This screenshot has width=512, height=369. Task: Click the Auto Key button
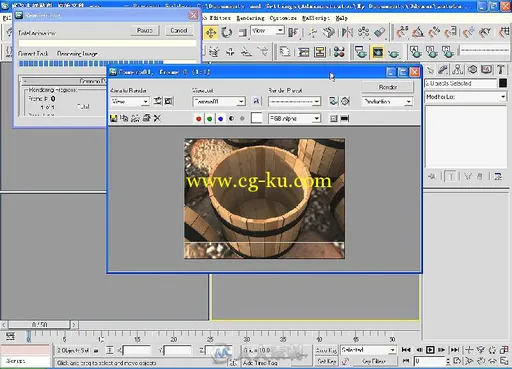pyautogui.click(x=326, y=350)
